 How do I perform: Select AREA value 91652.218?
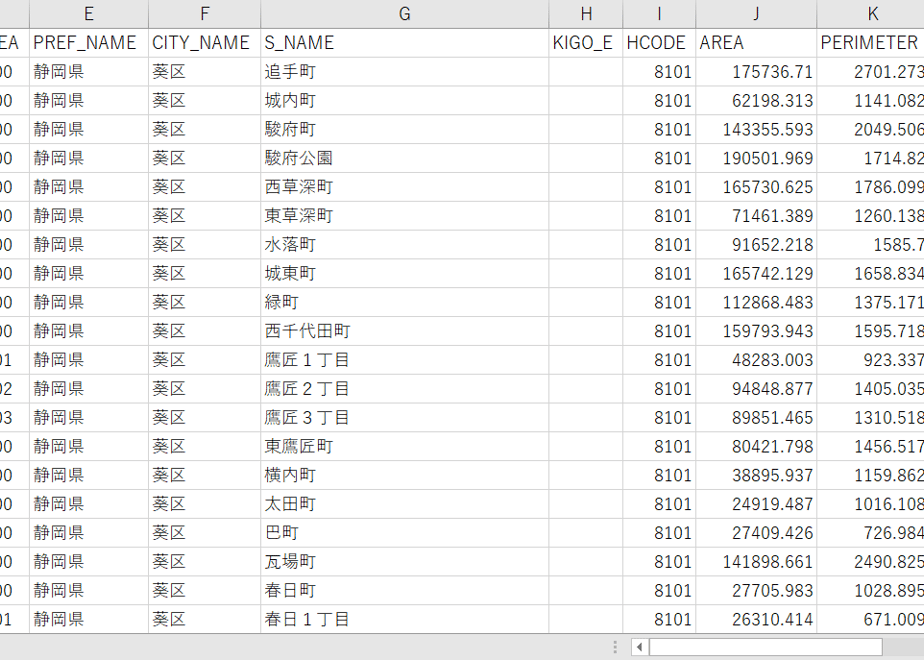[756, 245]
